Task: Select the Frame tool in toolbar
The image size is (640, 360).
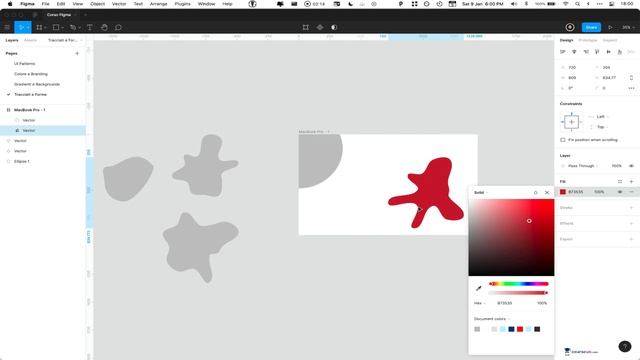Action: 39,27
